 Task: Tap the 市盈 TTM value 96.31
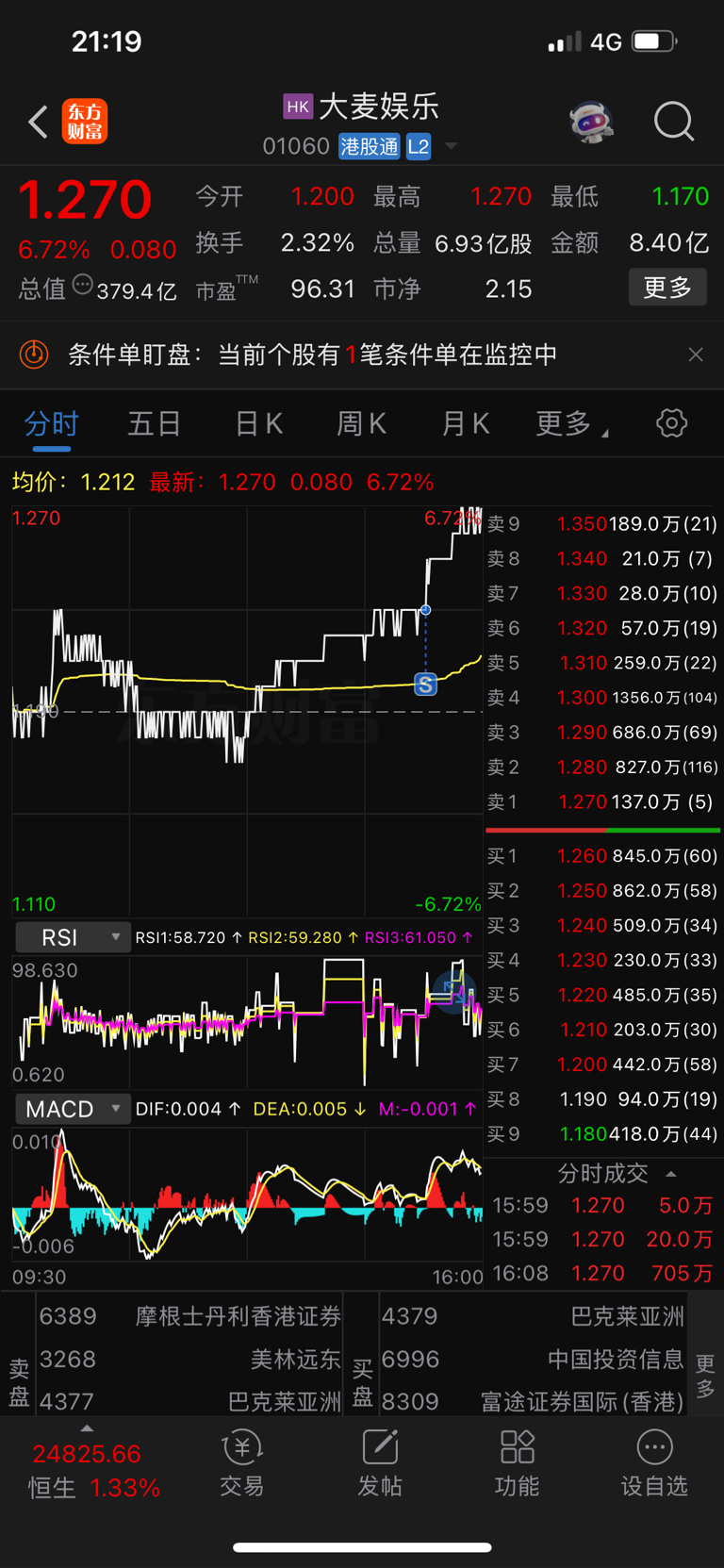click(x=322, y=289)
